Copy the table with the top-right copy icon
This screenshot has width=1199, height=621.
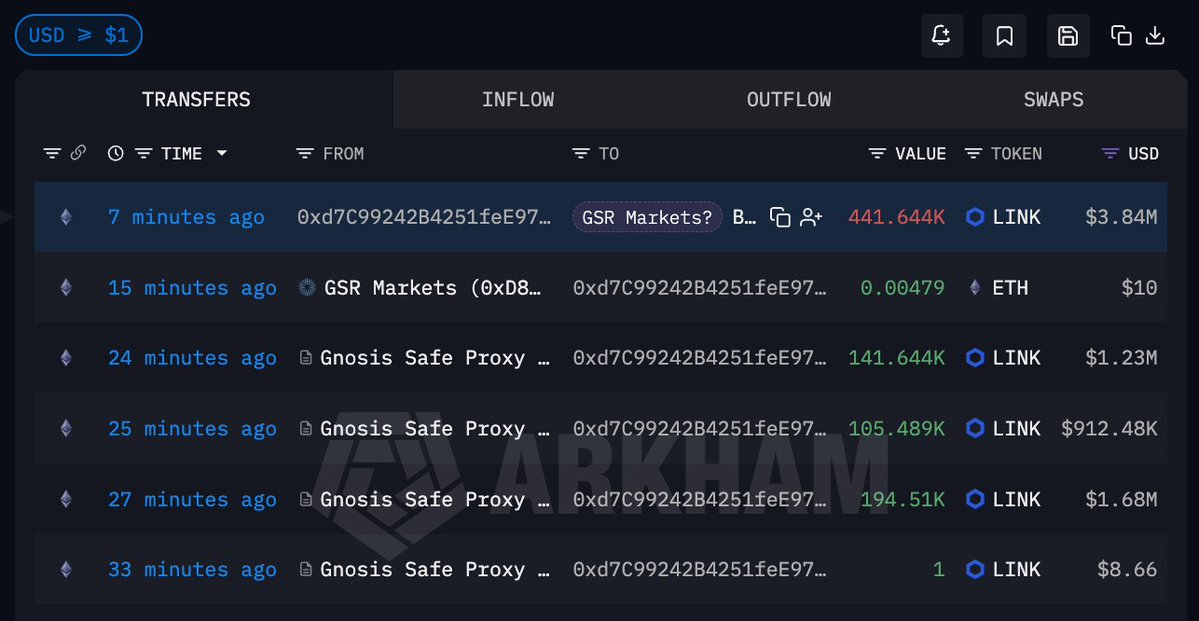pos(1121,35)
